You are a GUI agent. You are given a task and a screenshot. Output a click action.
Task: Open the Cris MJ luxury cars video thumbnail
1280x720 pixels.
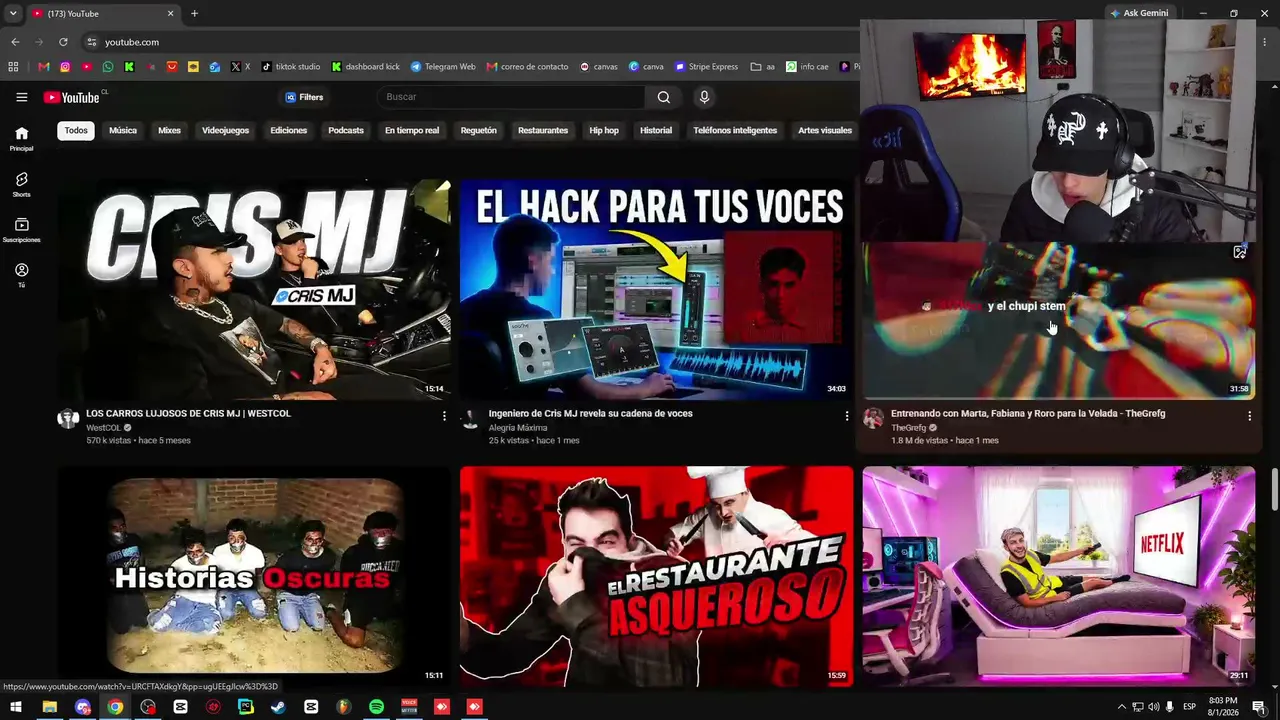click(x=254, y=290)
